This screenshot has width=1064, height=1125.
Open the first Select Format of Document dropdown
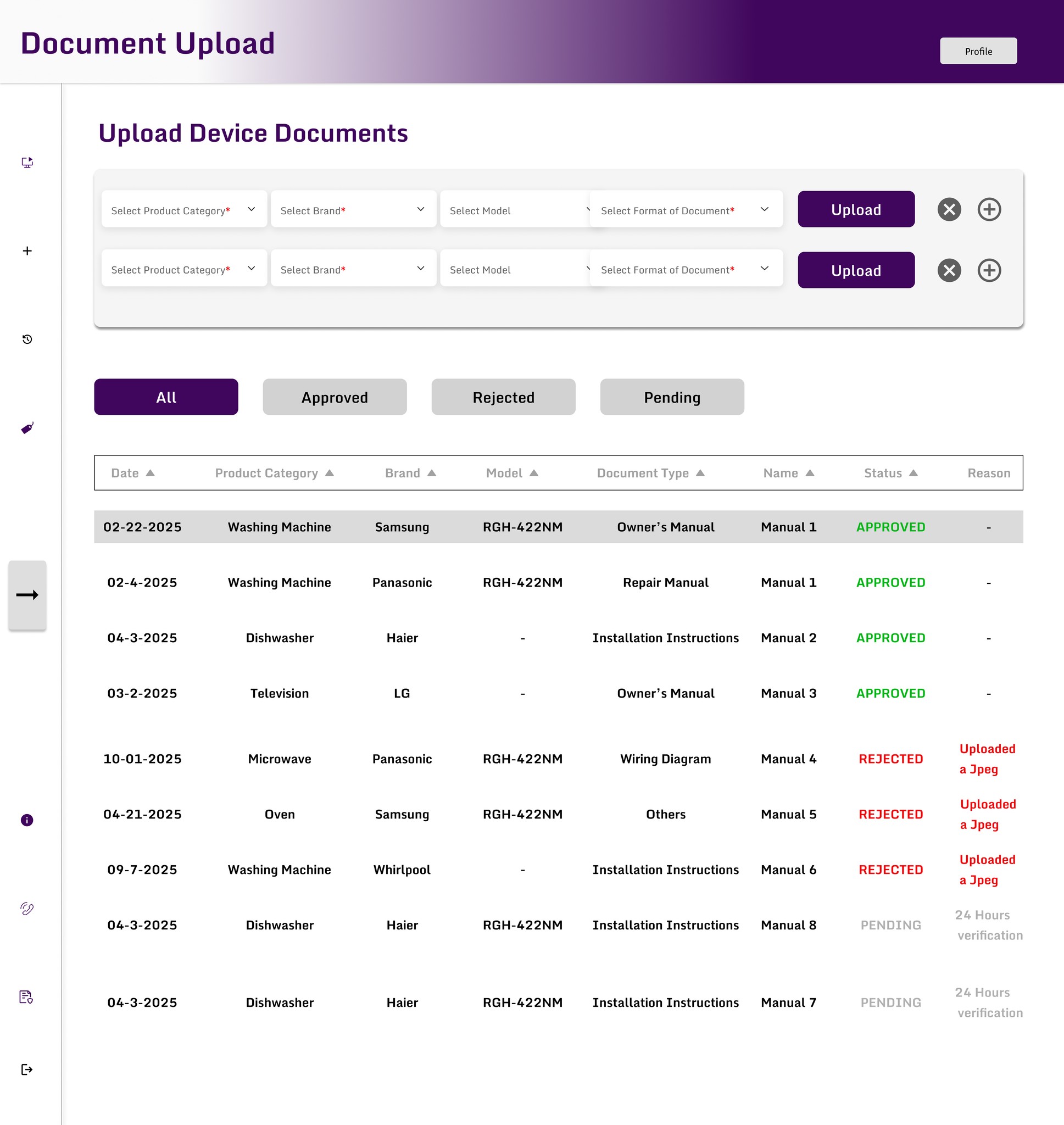tap(686, 210)
